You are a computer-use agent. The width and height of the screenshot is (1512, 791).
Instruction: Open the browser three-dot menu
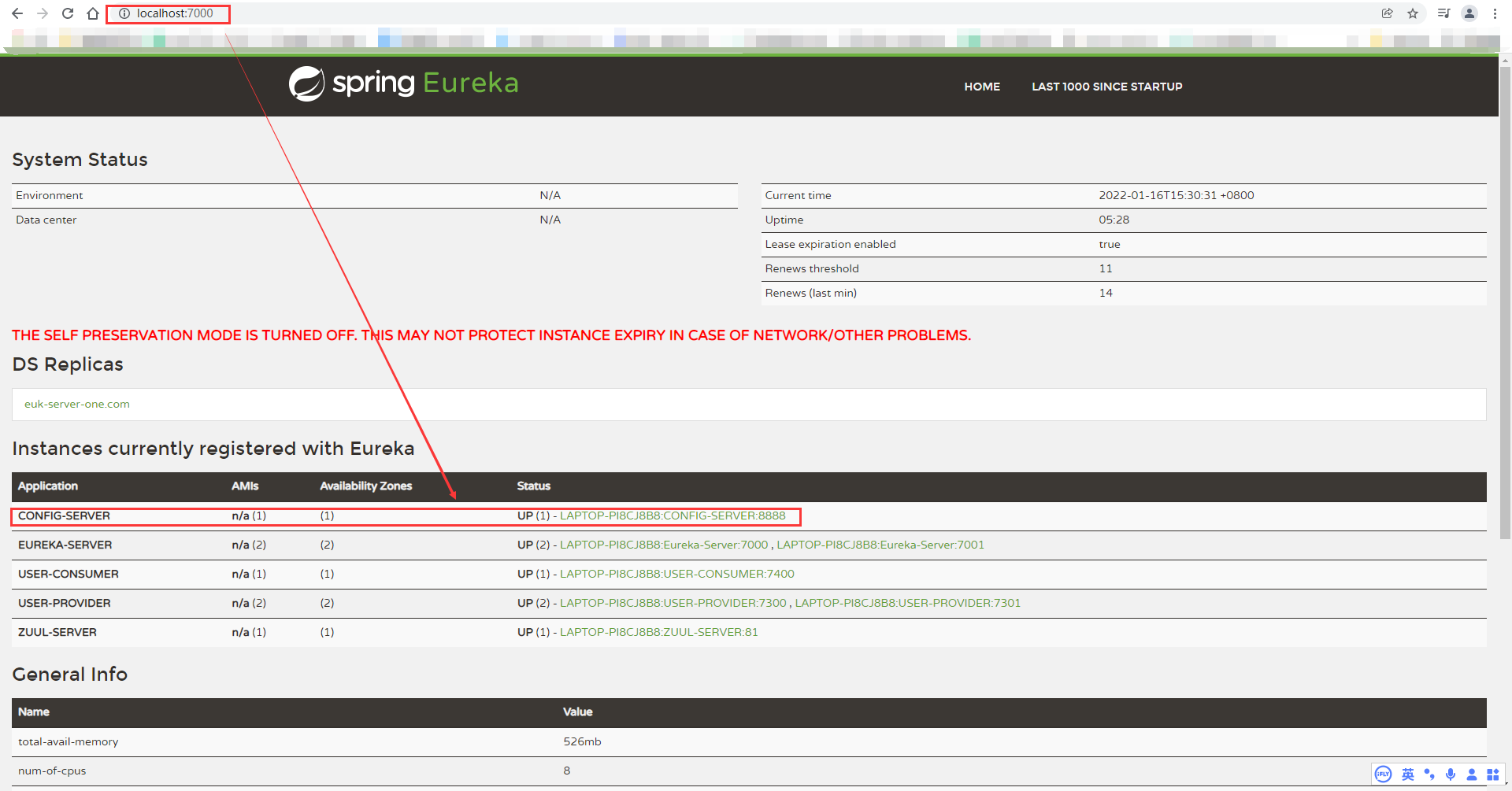click(1495, 13)
